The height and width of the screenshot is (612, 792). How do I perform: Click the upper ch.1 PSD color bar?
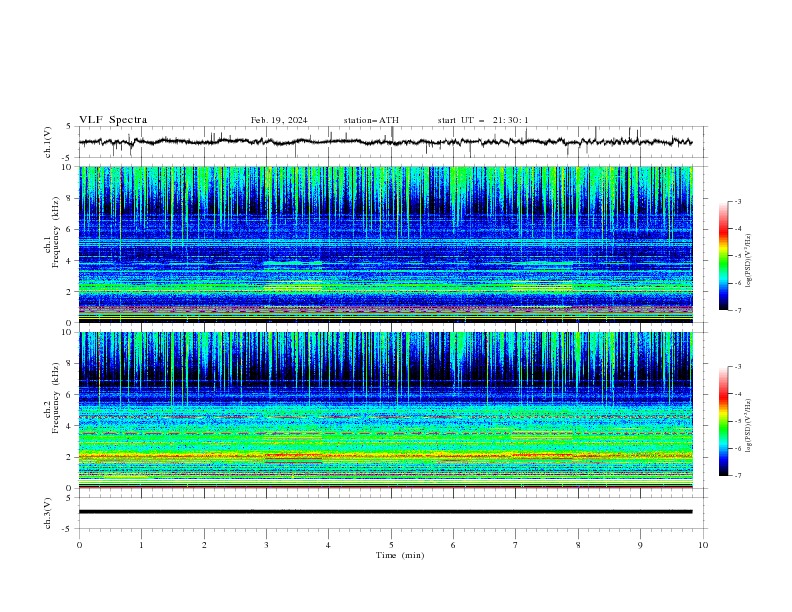click(x=723, y=256)
